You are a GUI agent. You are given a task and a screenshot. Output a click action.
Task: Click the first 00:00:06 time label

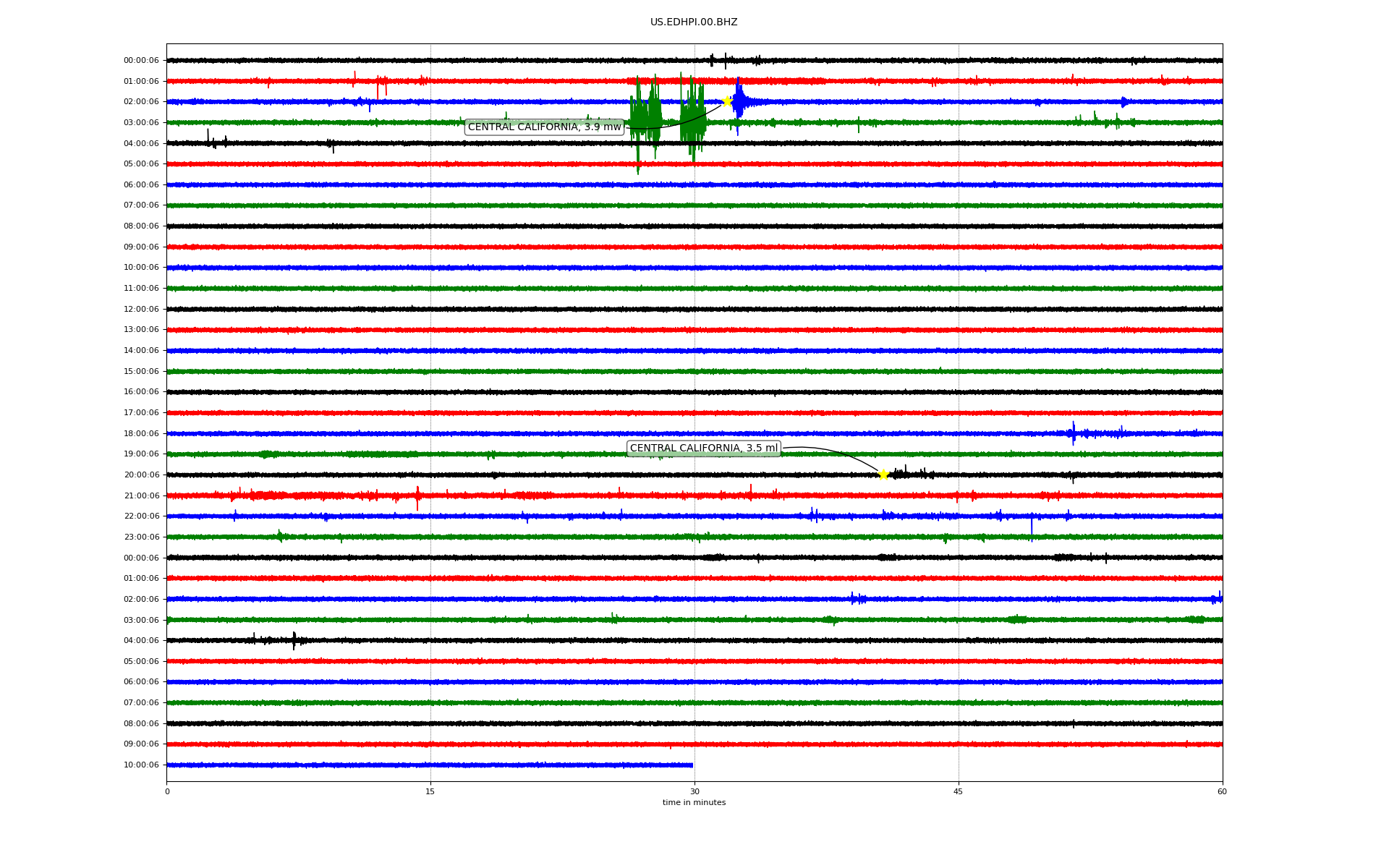click(x=141, y=61)
